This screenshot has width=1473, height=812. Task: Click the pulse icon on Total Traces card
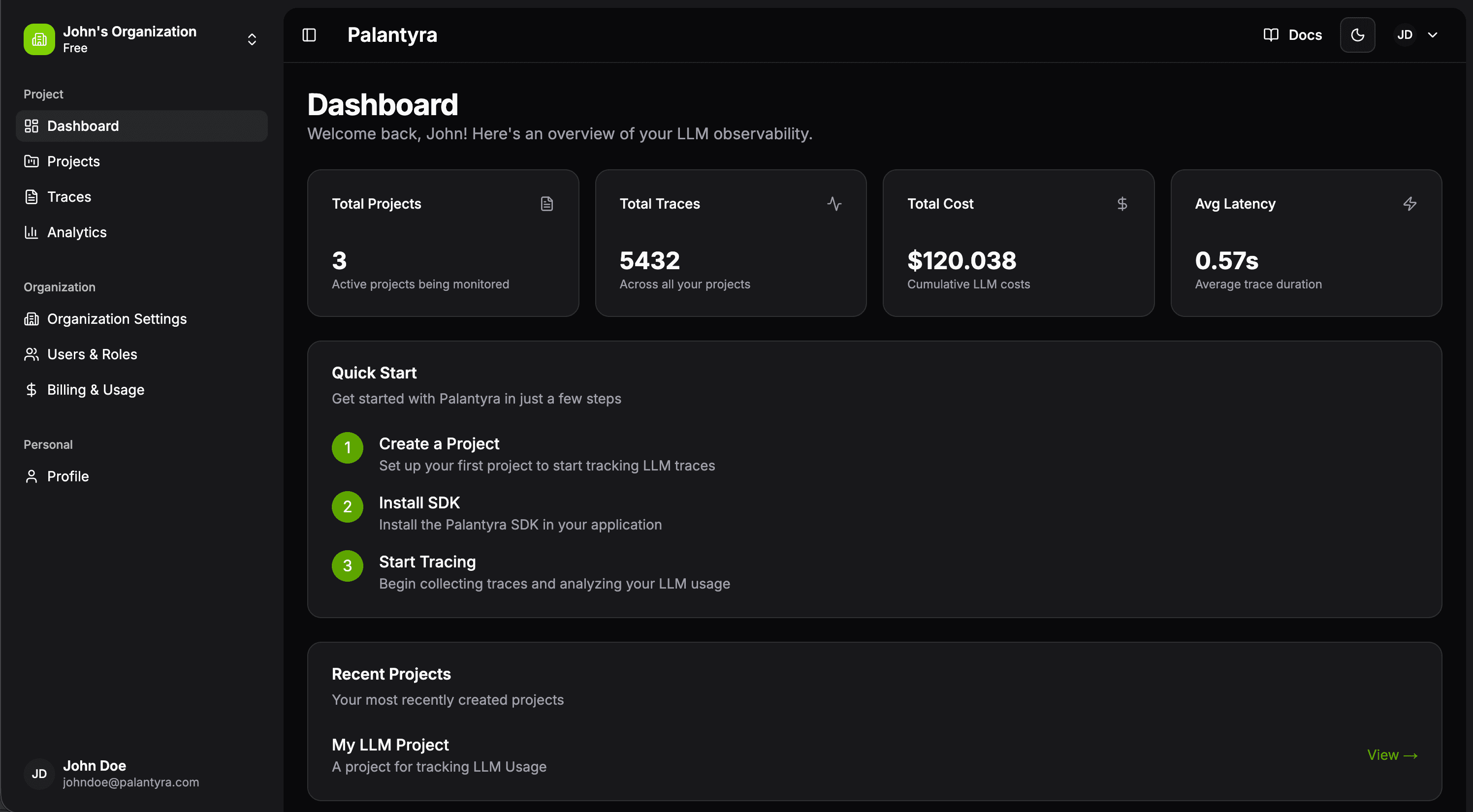tap(835, 203)
